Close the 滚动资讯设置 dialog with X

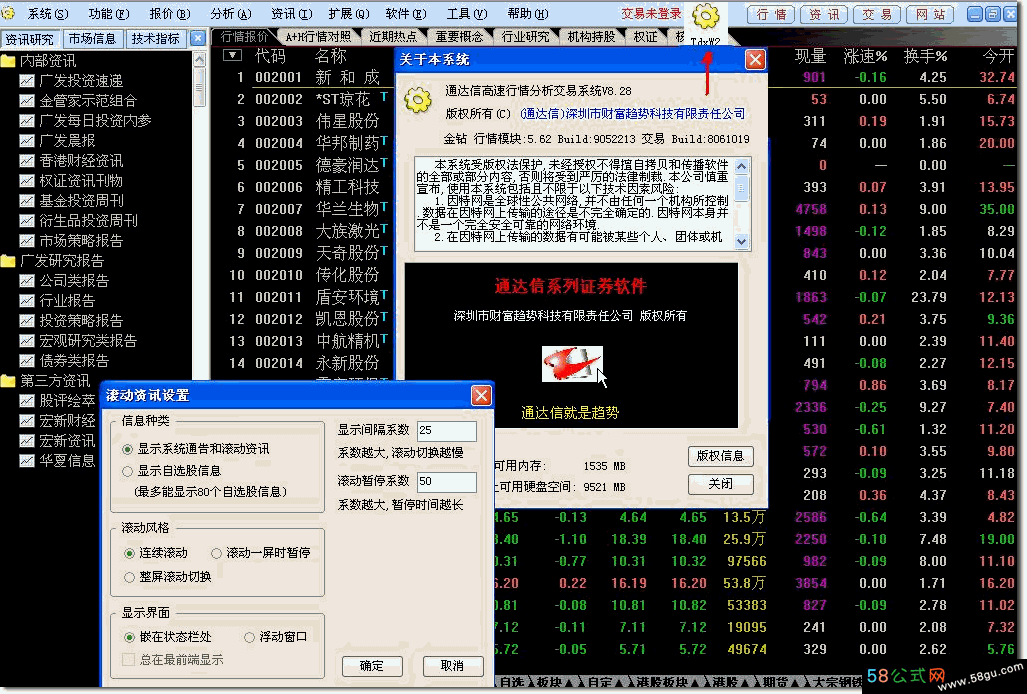(x=481, y=395)
